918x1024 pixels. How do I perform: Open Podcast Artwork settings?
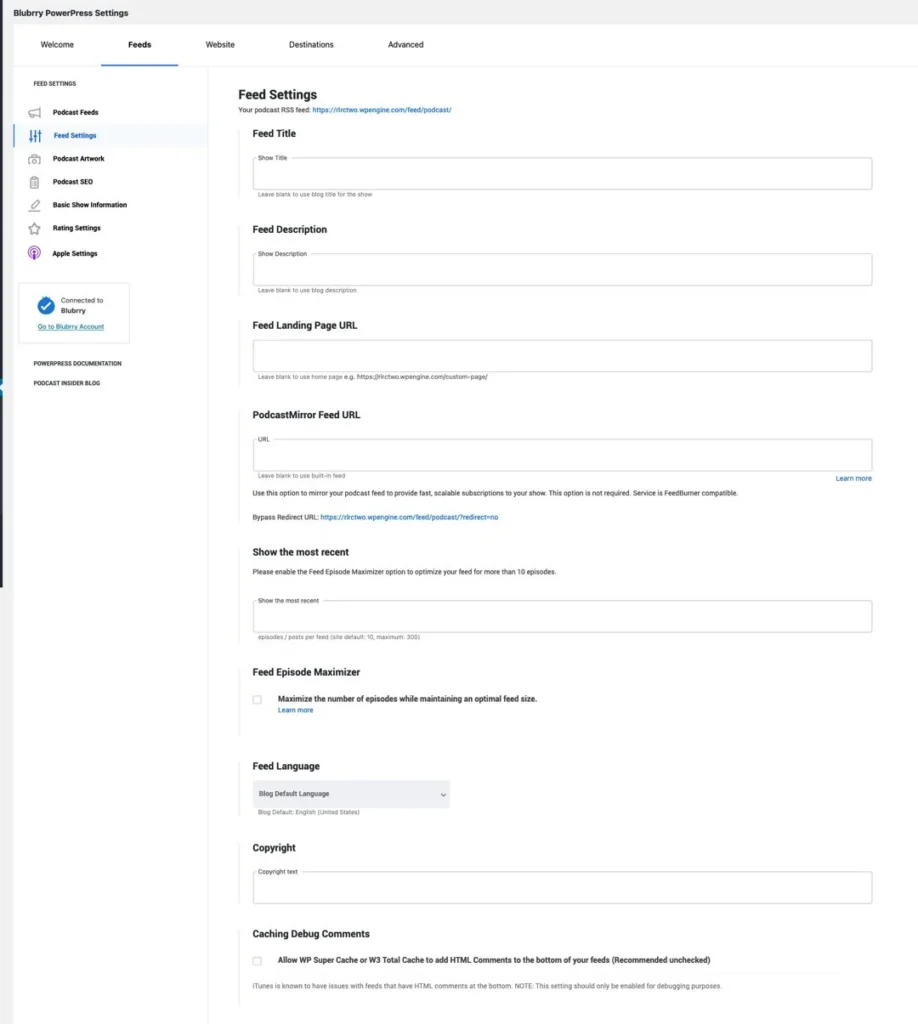pos(78,159)
